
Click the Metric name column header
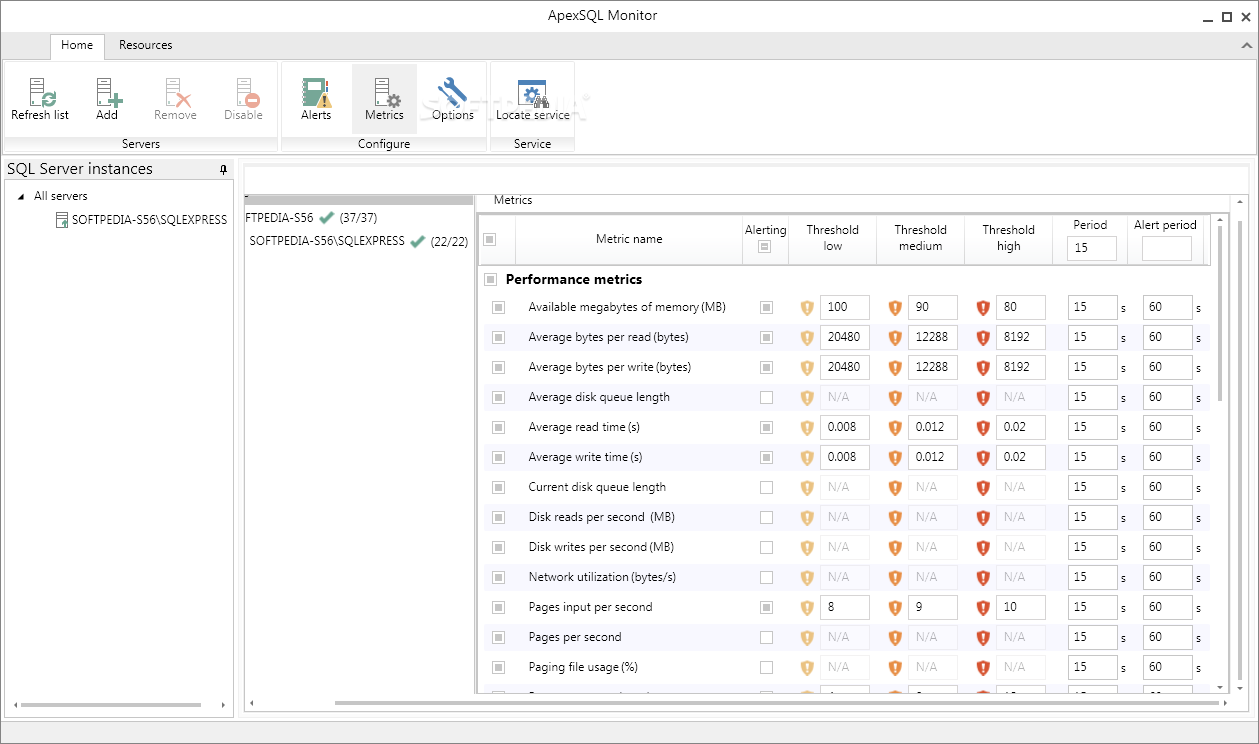point(629,239)
